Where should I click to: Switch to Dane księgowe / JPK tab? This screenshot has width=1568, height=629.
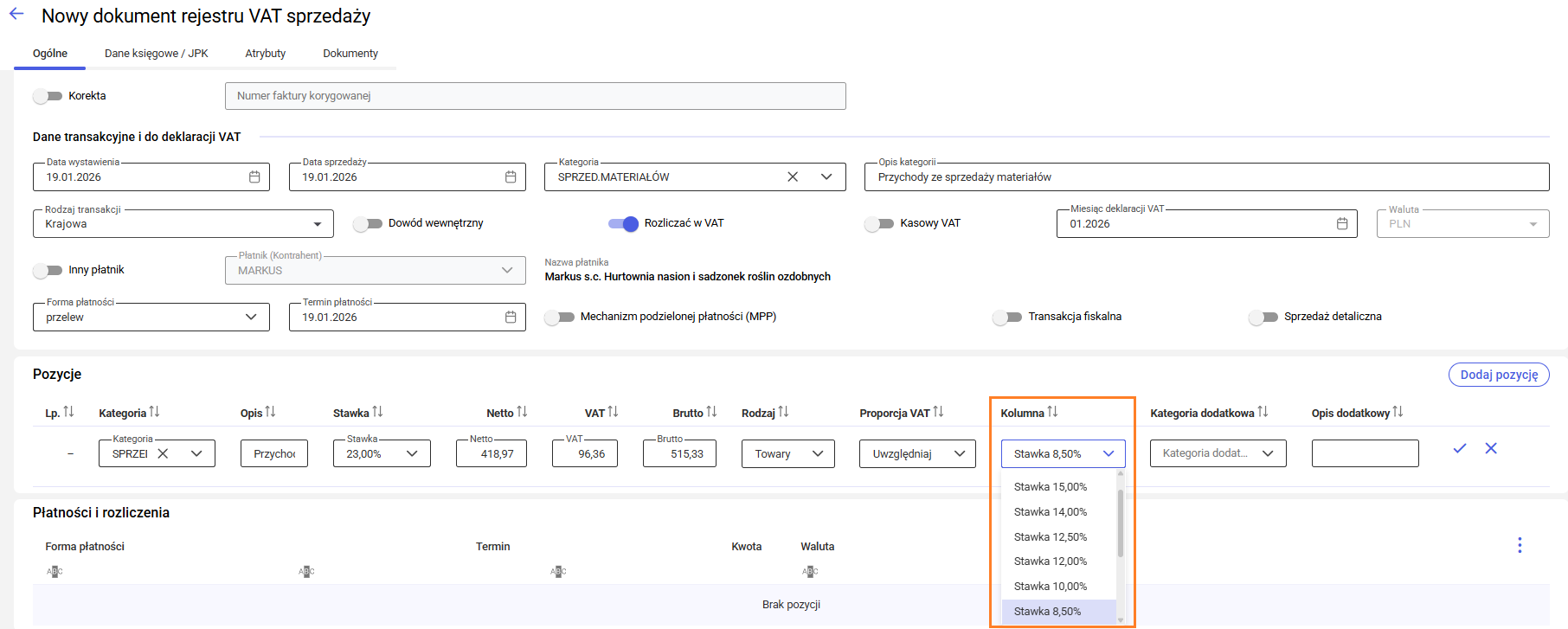156,54
